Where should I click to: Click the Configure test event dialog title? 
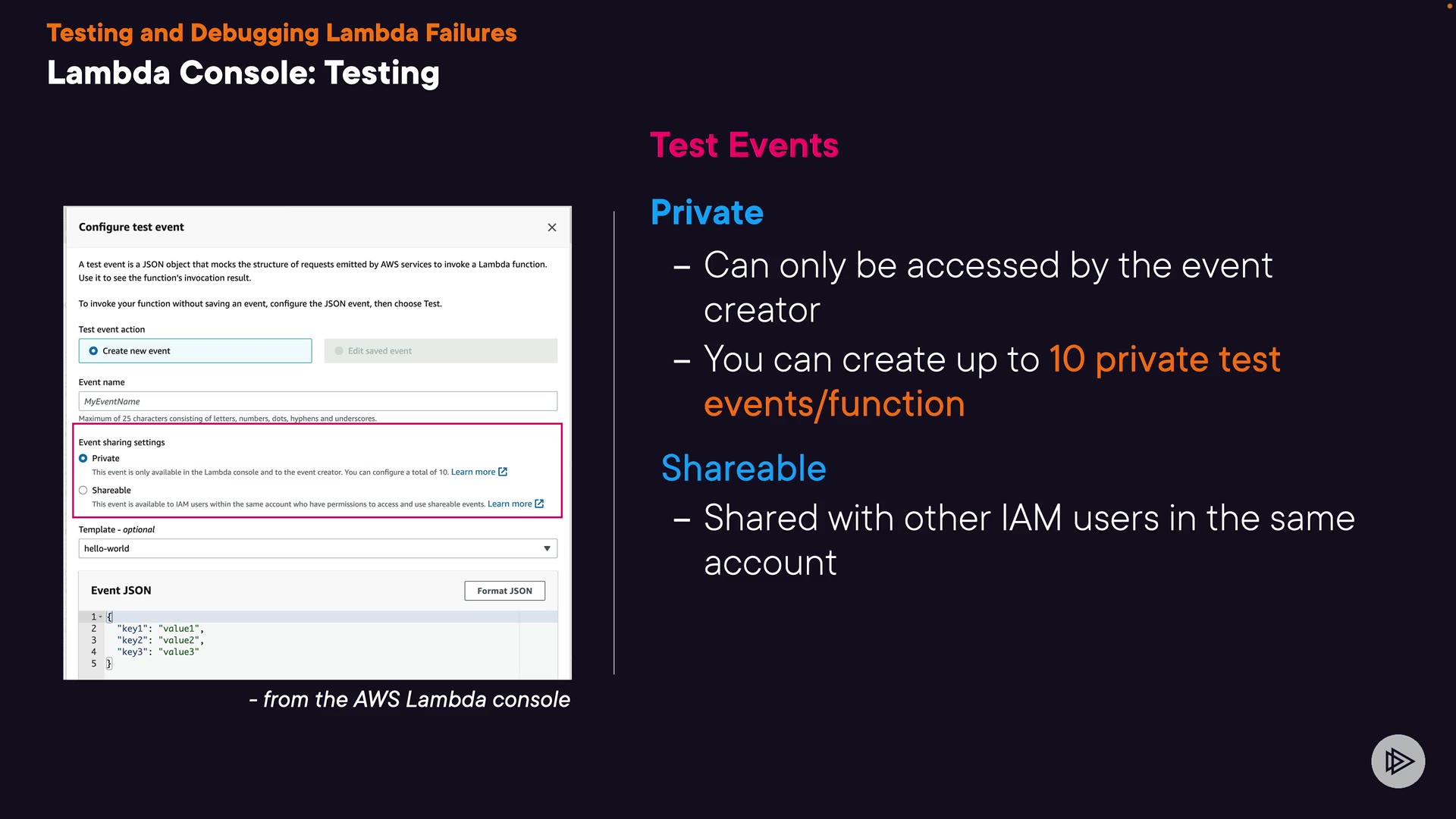coord(131,227)
